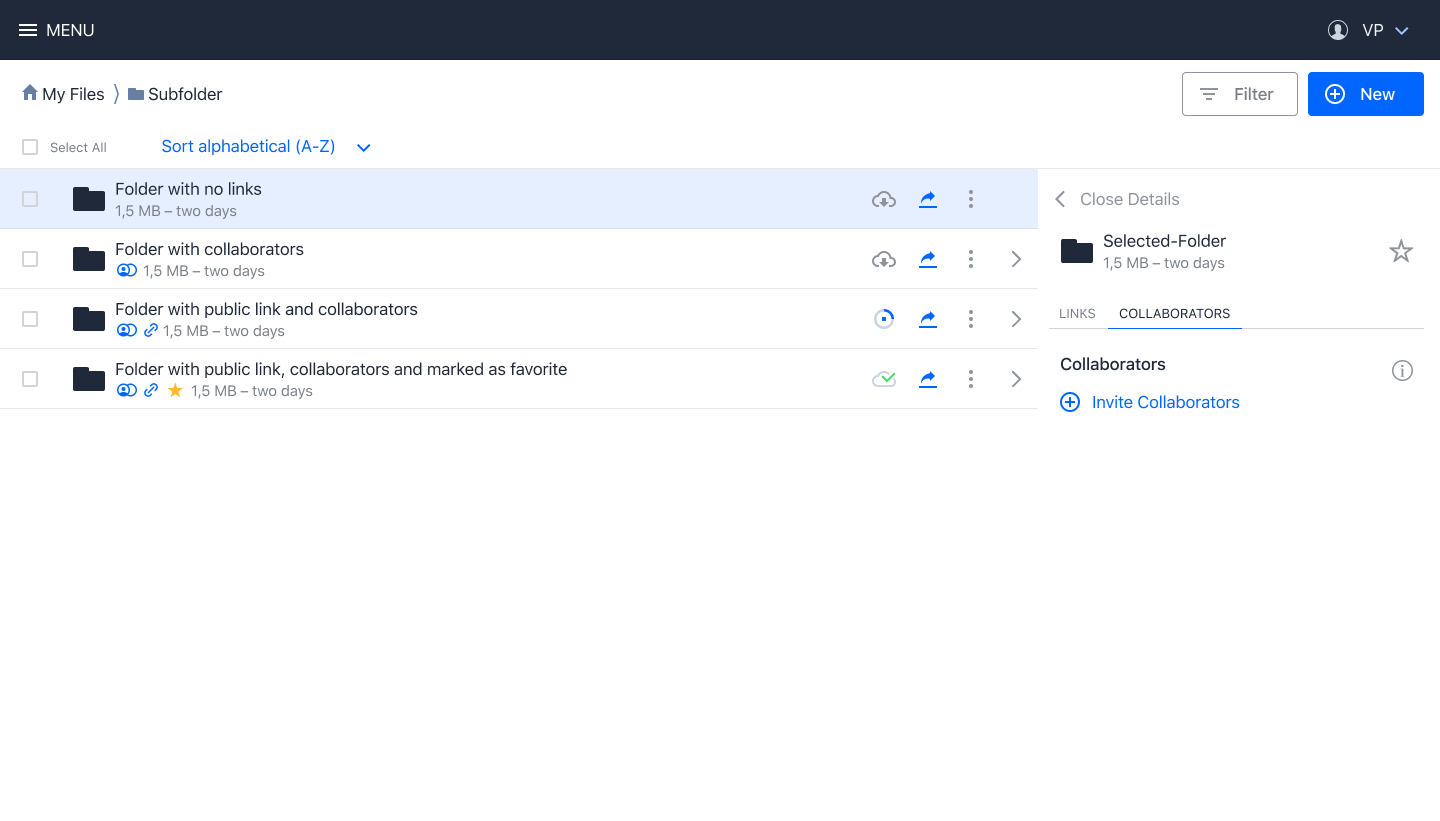This screenshot has width=1440, height=821.
Task: Click folder icon of Folder with public link and collaborators
Action: (89, 319)
